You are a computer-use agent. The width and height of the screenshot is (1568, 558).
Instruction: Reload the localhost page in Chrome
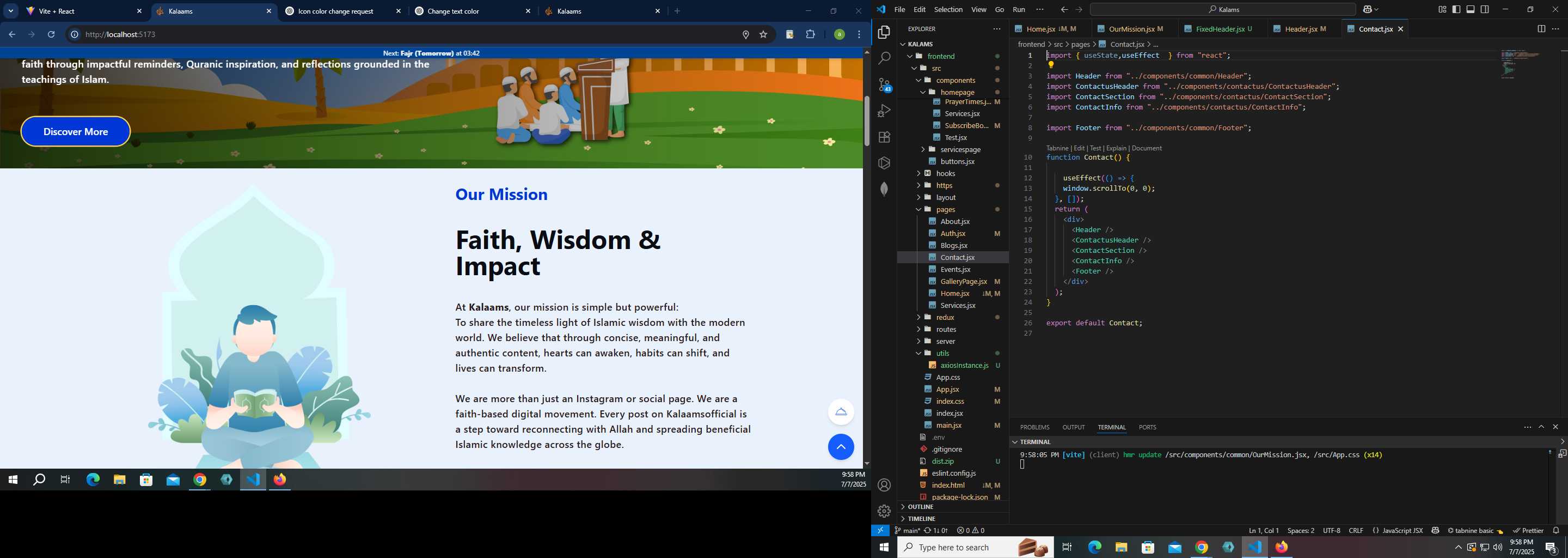click(x=51, y=35)
